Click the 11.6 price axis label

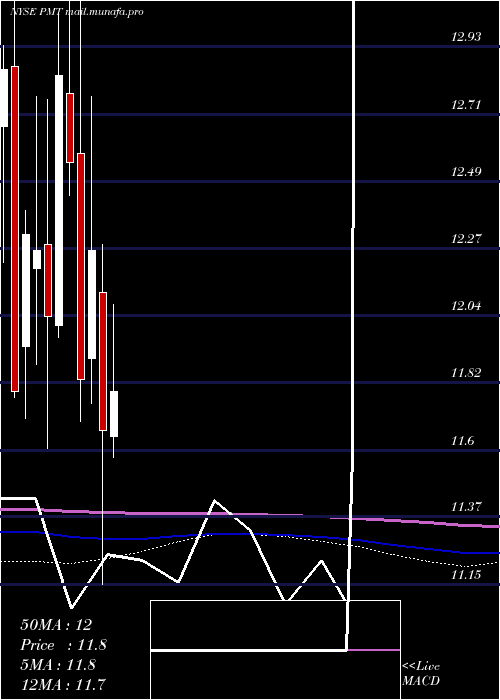(x=462, y=441)
